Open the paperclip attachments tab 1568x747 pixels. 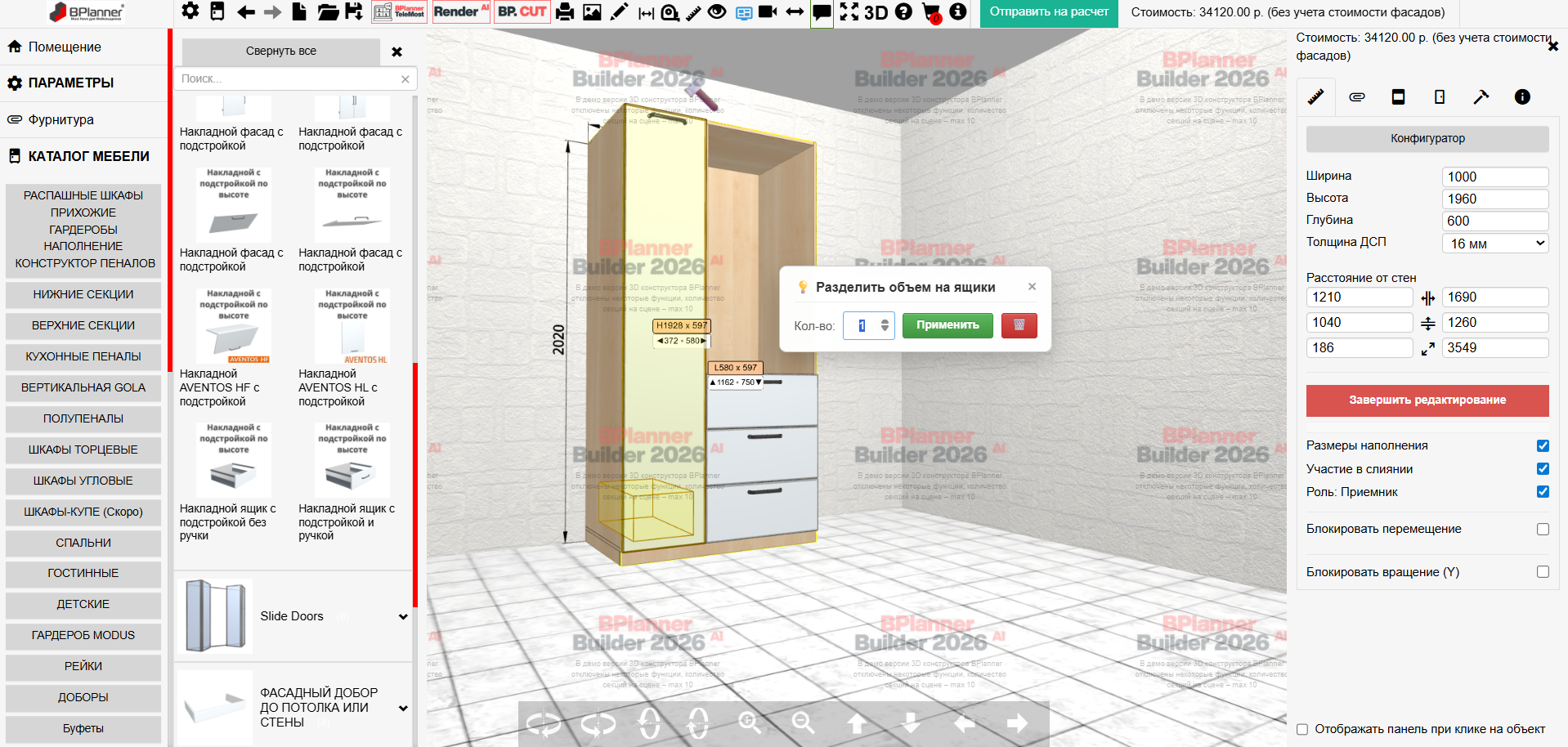tap(1357, 97)
